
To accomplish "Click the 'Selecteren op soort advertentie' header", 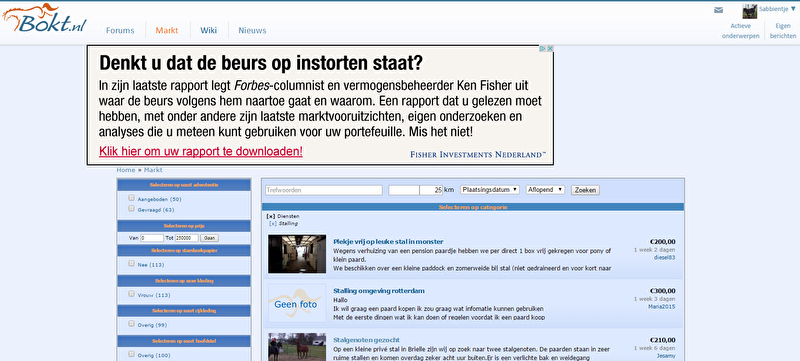I will click(184, 185).
